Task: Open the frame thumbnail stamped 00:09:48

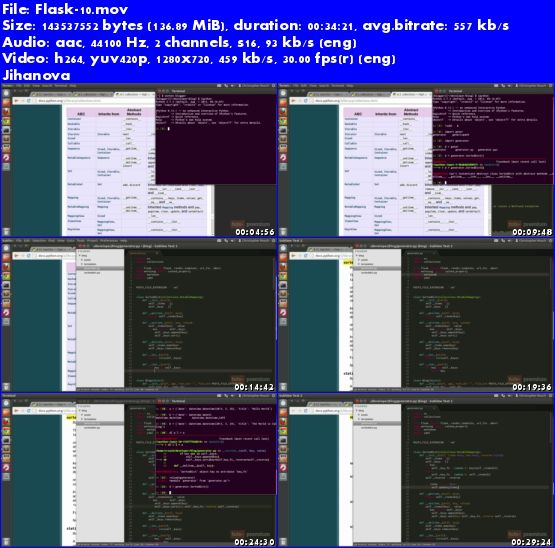Action: point(416,160)
